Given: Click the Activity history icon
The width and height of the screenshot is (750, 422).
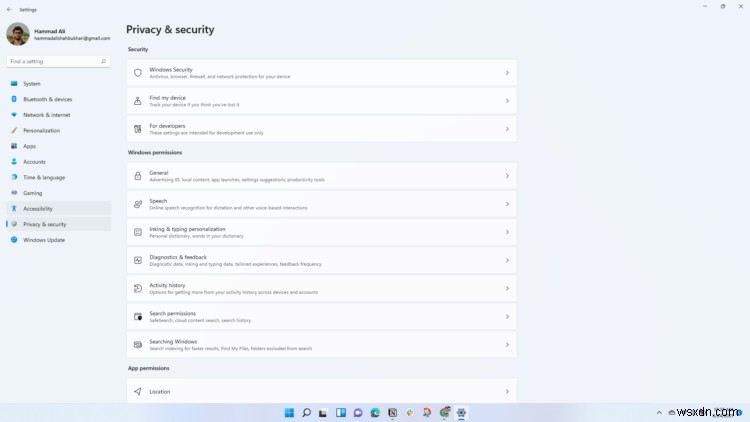Looking at the screenshot, I should tap(138, 289).
